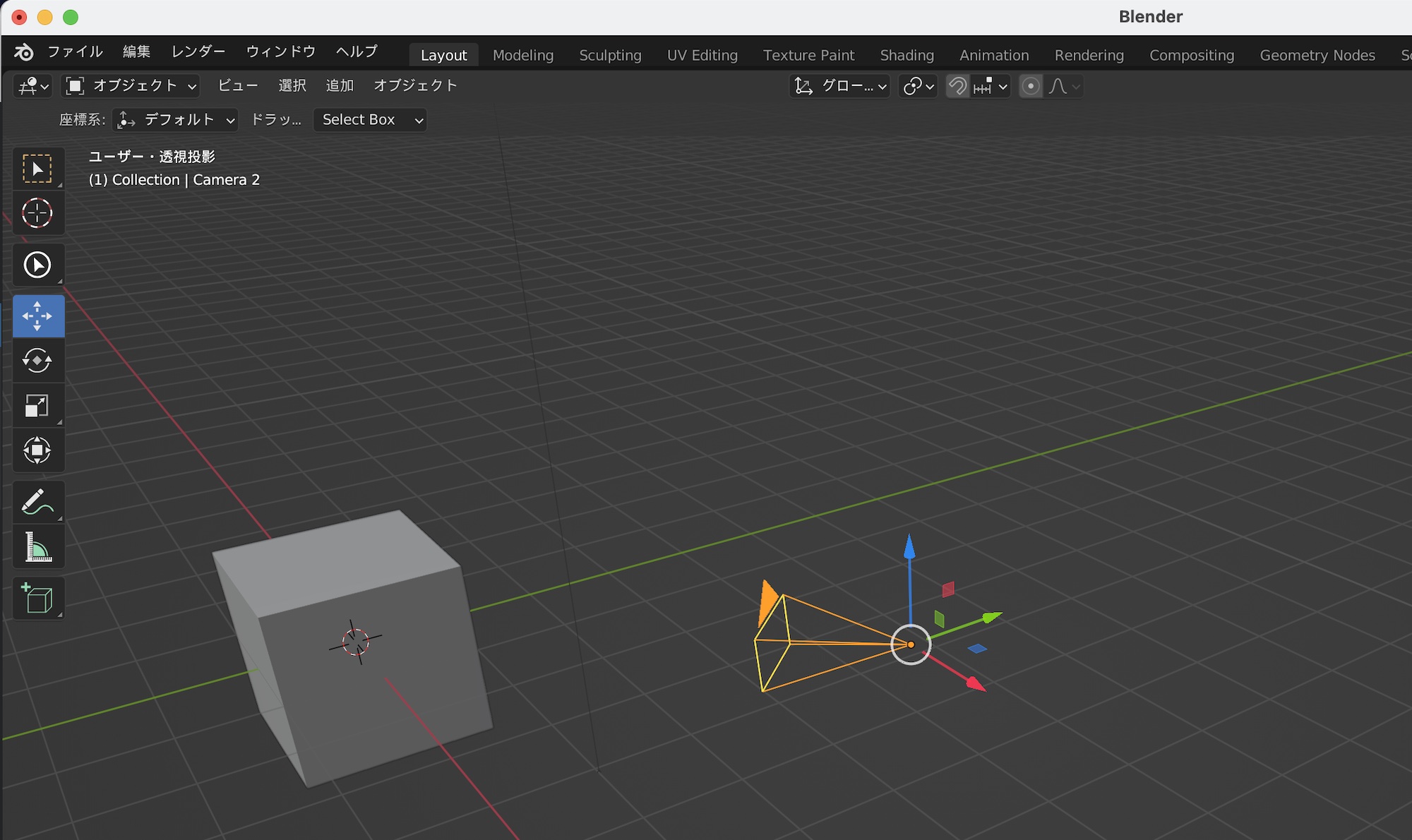Toggle the Select Box tool active state

pos(38,168)
